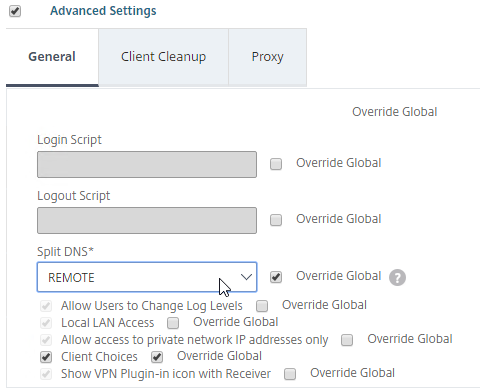The width and height of the screenshot is (480, 390).
Task: Open the Split DNS dropdown arrow
Action: (246, 277)
